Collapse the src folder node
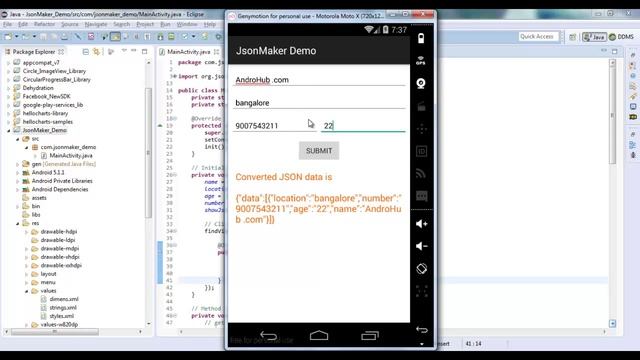 pos(18,139)
